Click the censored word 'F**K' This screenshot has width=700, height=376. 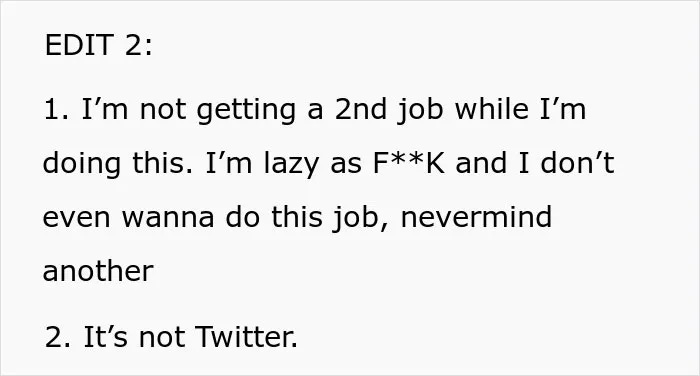click(408, 163)
